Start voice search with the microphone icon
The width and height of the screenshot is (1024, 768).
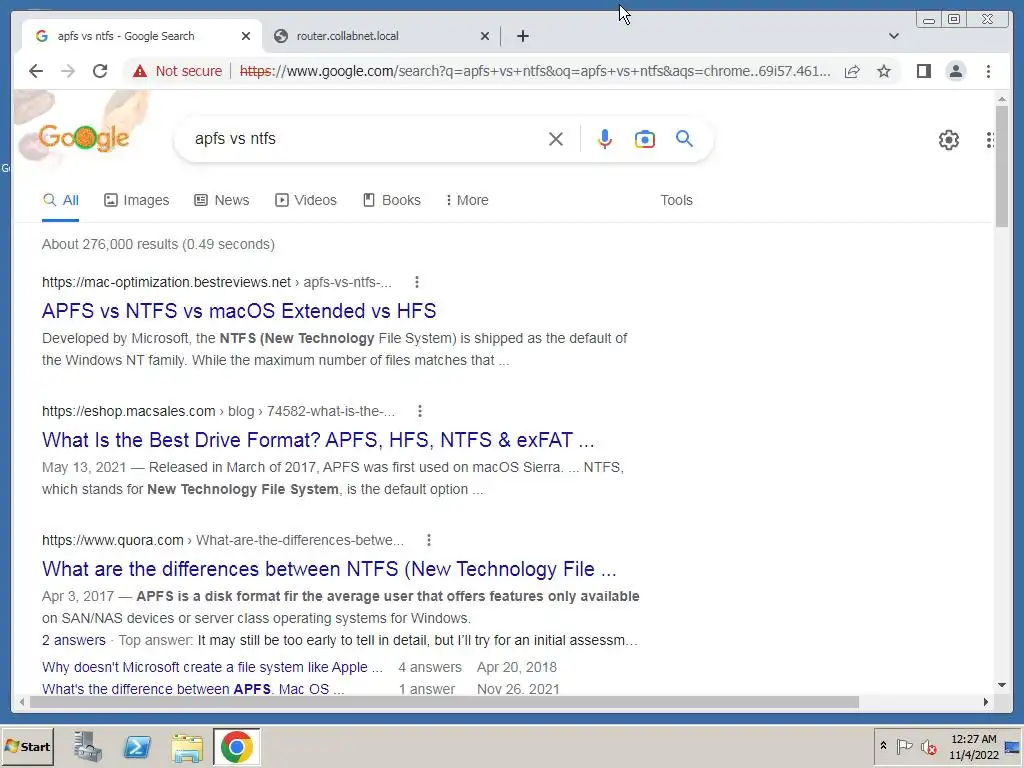point(605,139)
